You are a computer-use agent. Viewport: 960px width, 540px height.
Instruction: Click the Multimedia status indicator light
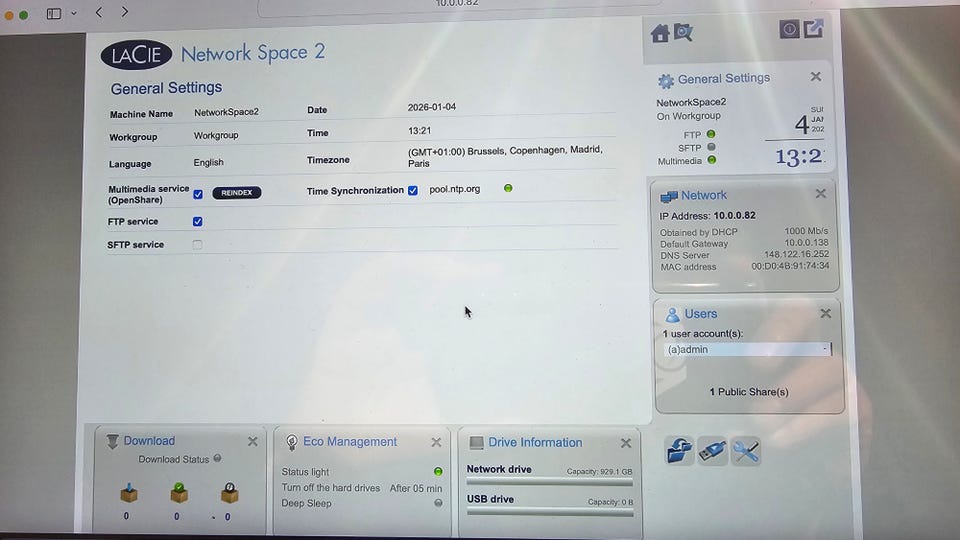pos(711,160)
